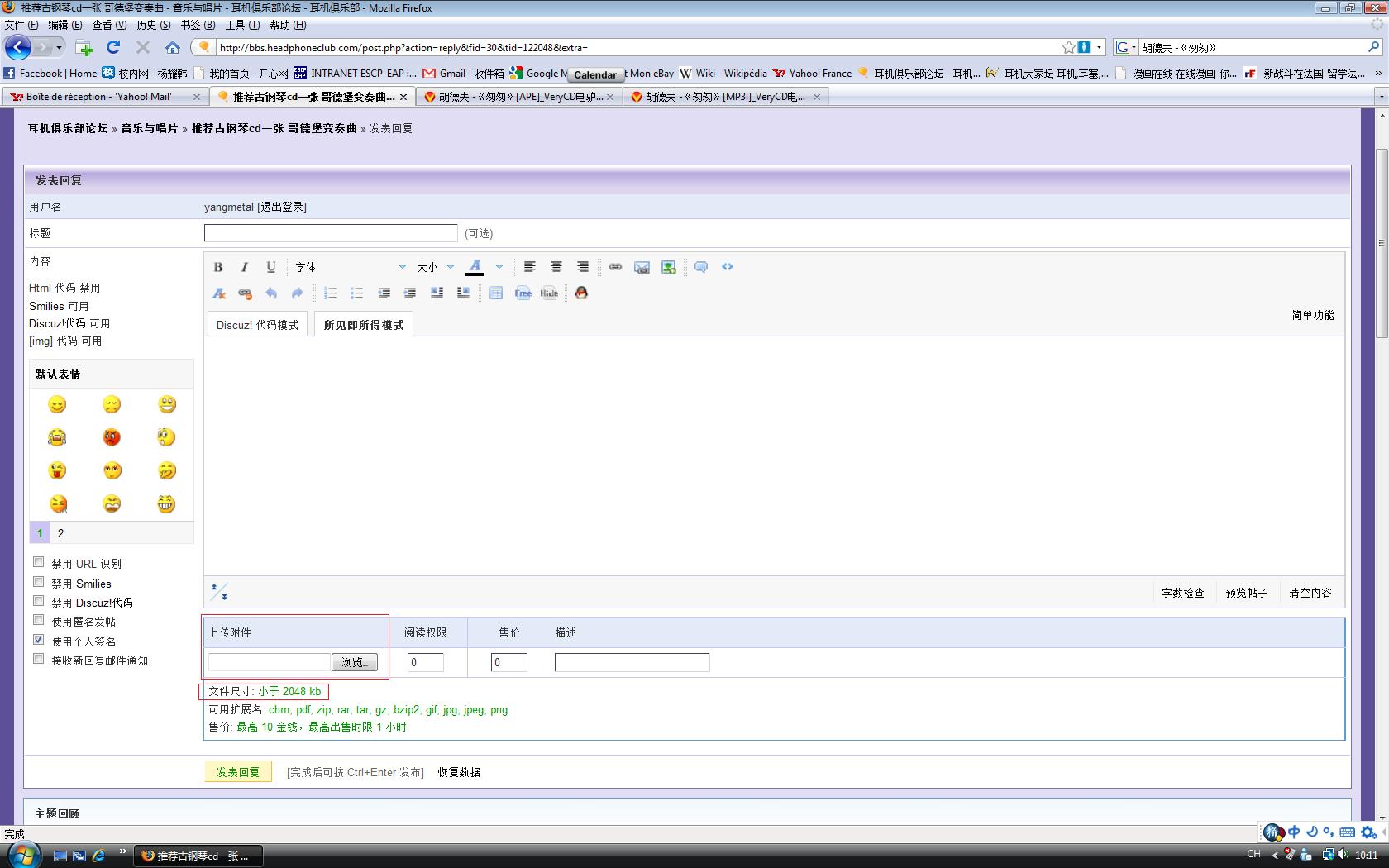The image size is (1389, 868).
Task: Insert a quote with the speech bubble icon
Action: click(701, 267)
